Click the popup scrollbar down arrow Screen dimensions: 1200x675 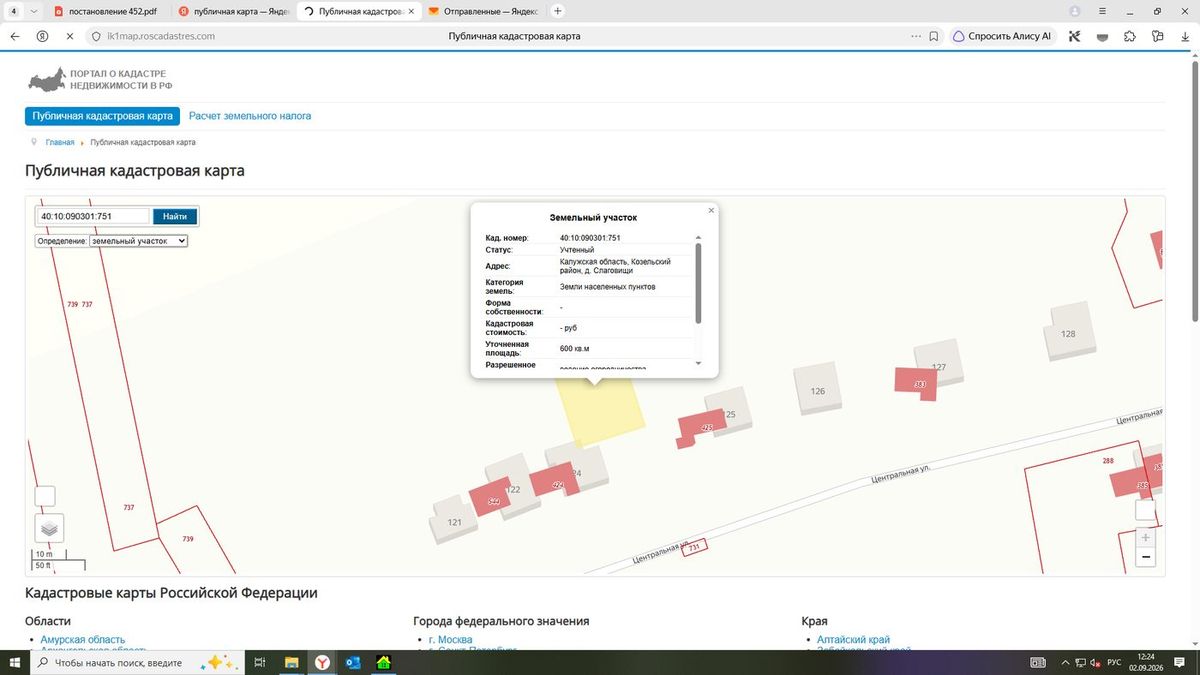point(698,364)
